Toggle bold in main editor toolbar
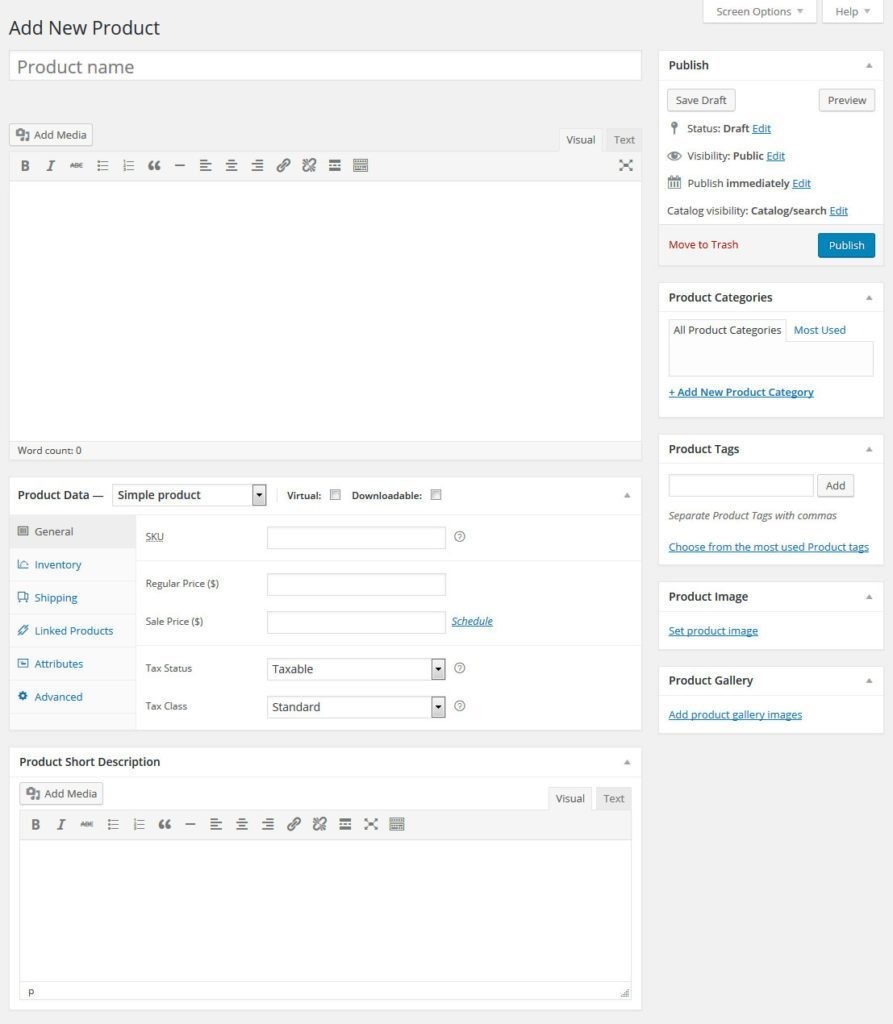 coord(25,166)
